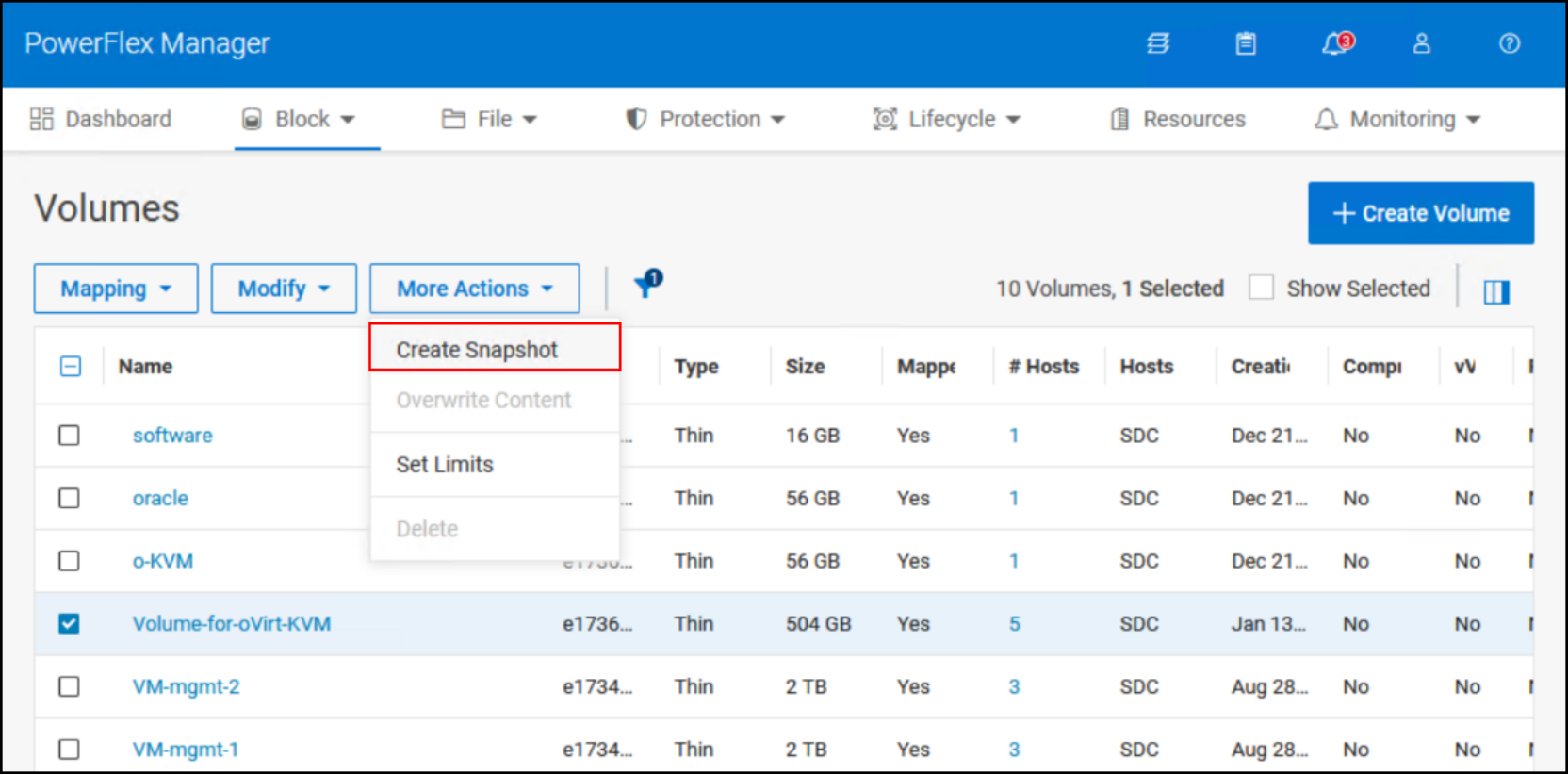The image size is (1568, 775).
Task: Check the o-KVM volume checkbox
Action: 69,561
